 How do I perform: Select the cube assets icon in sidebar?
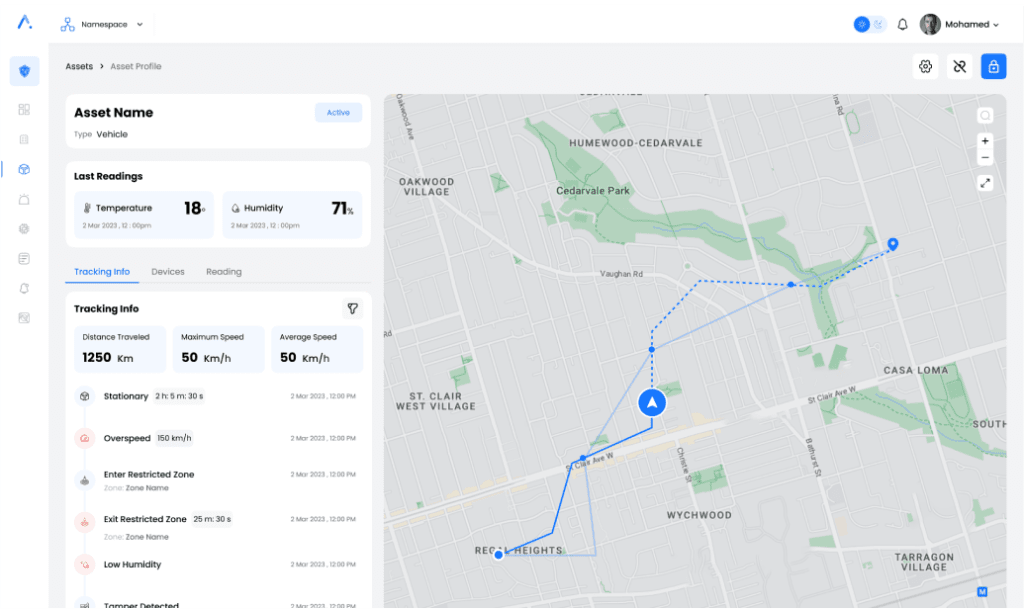click(x=24, y=169)
